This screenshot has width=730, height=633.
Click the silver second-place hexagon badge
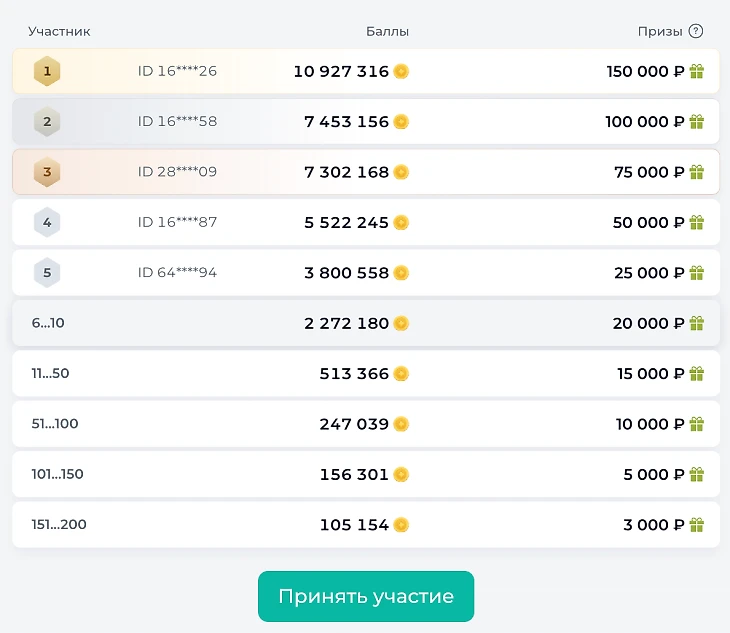pos(47,121)
